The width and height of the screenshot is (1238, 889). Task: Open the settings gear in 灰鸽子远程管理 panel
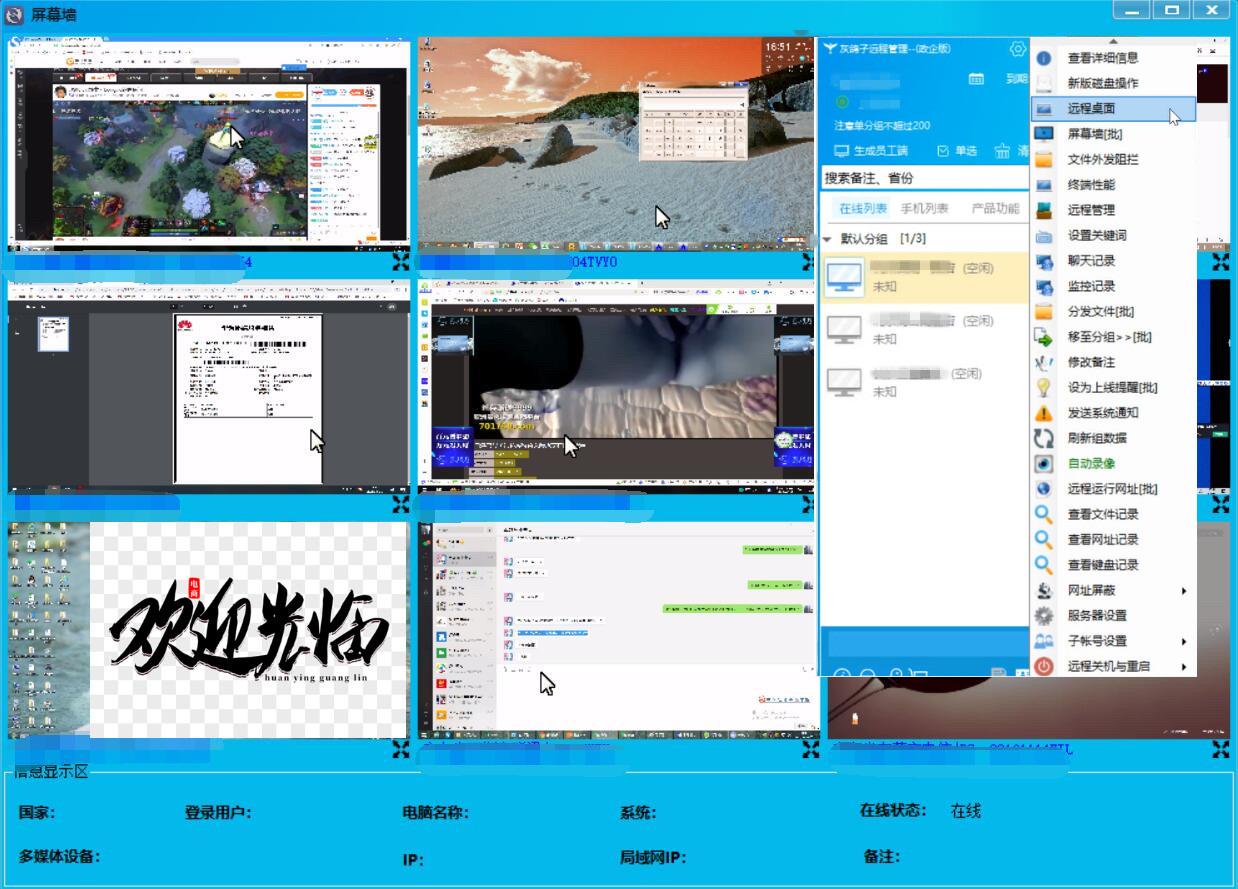(x=1018, y=48)
